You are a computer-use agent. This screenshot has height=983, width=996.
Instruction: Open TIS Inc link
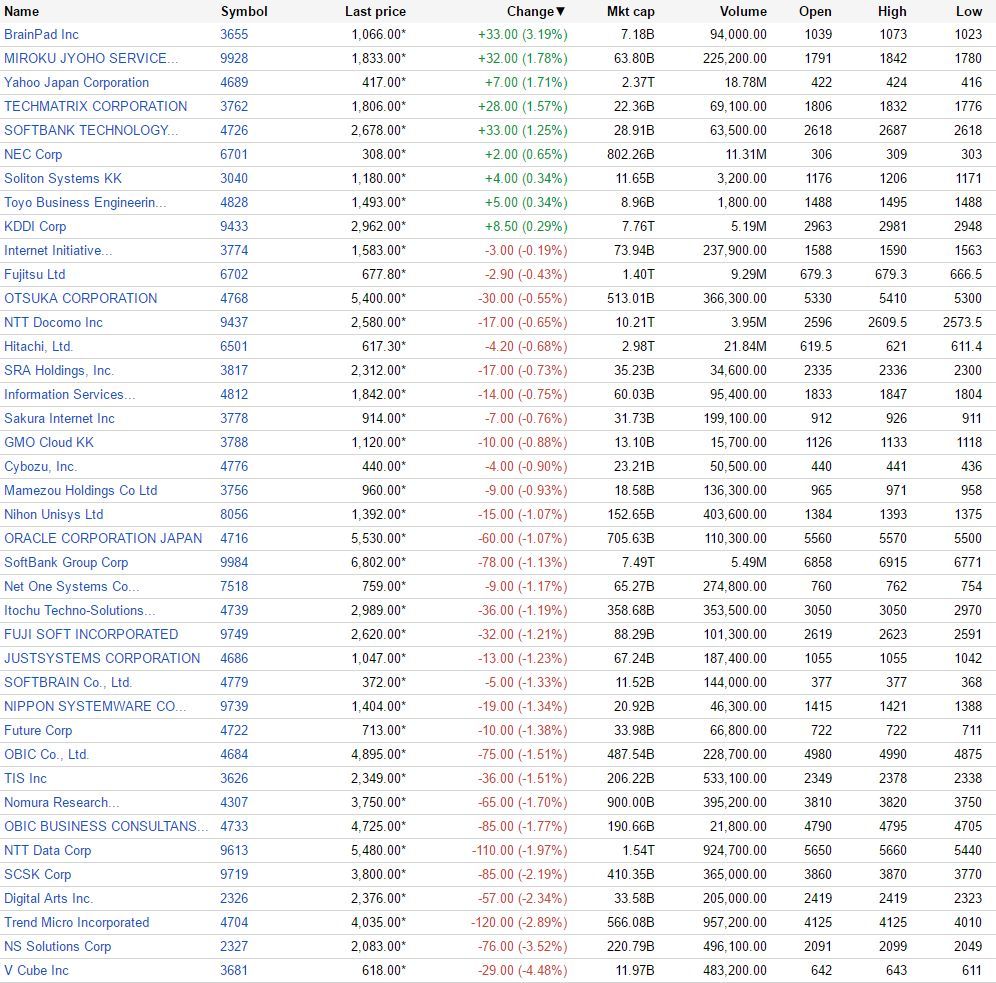point(25,779)
